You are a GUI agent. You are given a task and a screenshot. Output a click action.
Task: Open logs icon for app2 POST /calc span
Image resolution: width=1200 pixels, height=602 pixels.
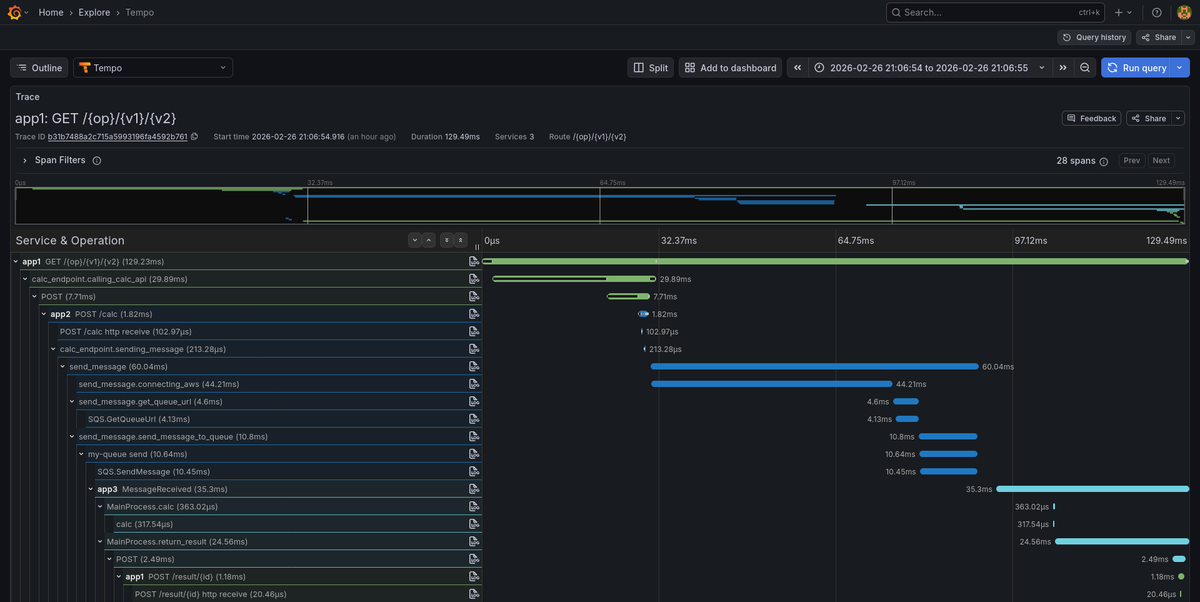[474, 314]
